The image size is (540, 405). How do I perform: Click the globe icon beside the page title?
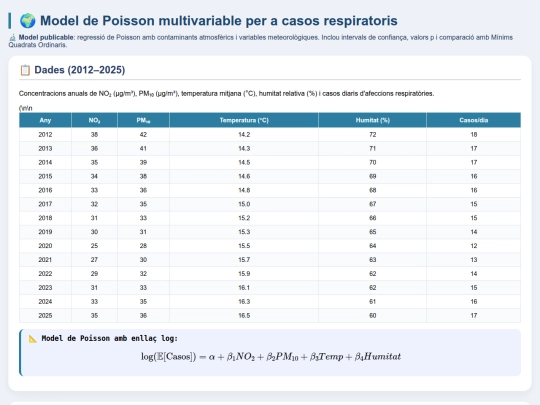(27, 21)
